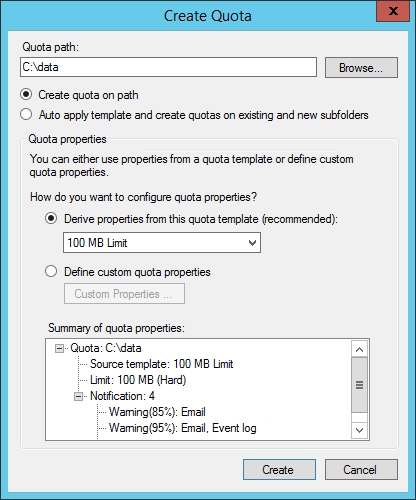Collapse the Quota: C:\data tree node
This screenshot has height=500, width=416.
point(59,349)
